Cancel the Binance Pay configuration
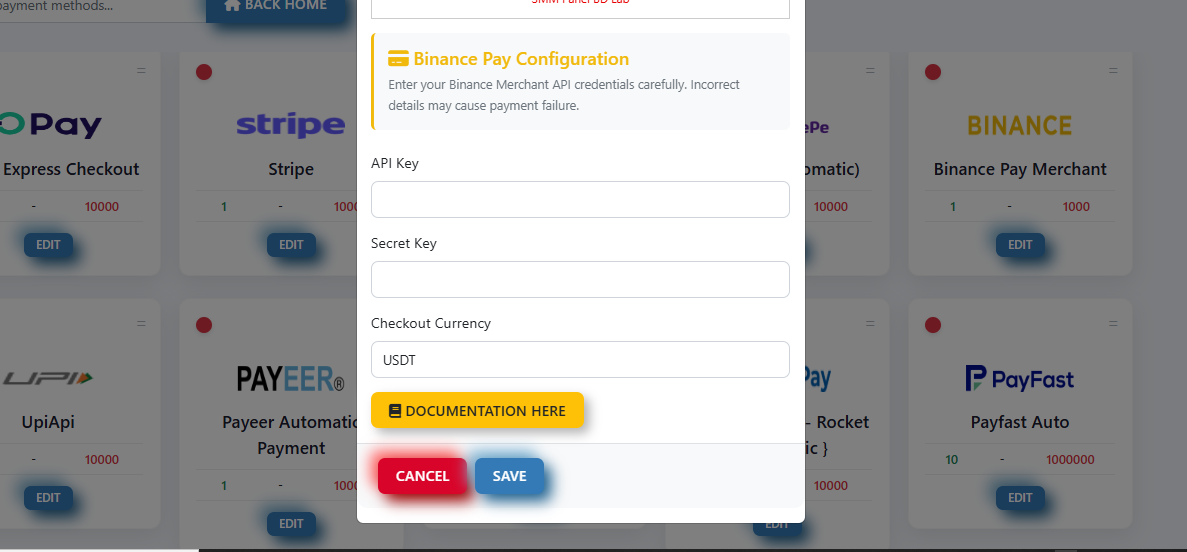 pyautogui.click(x=422, y=476)
